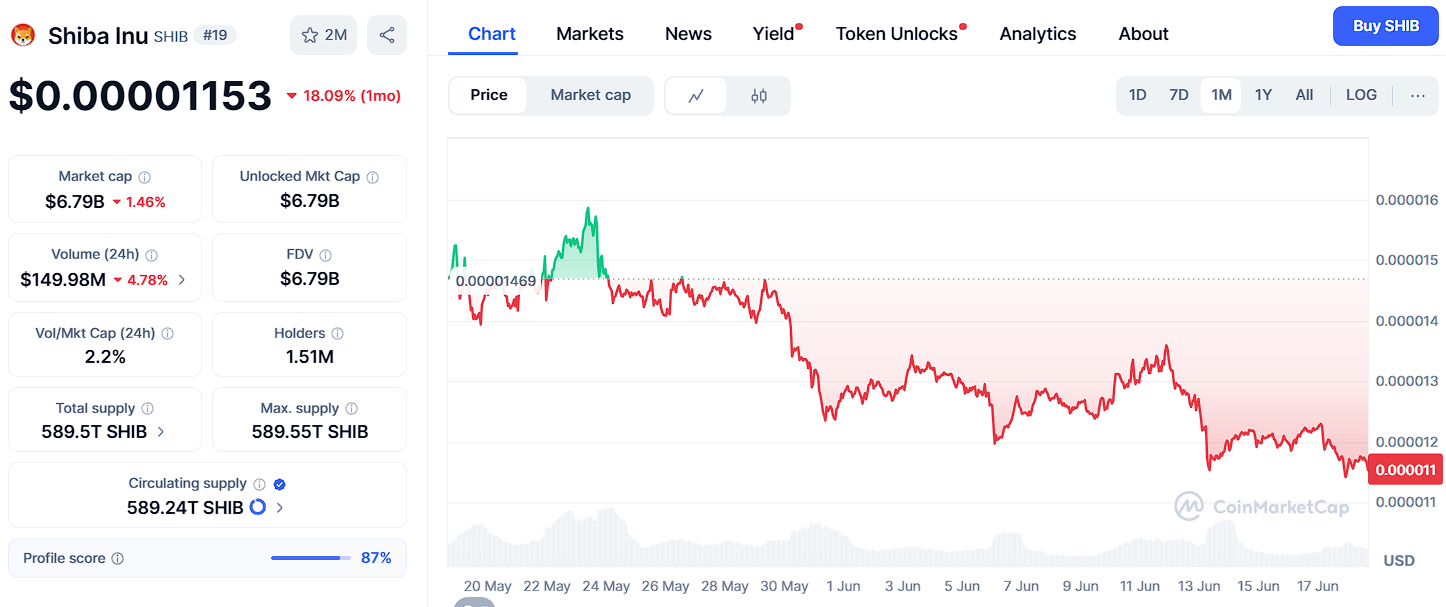Select the Market cap chart toggle
Viewport: 1446px width, 607px height.
click(x=590, y=95)
